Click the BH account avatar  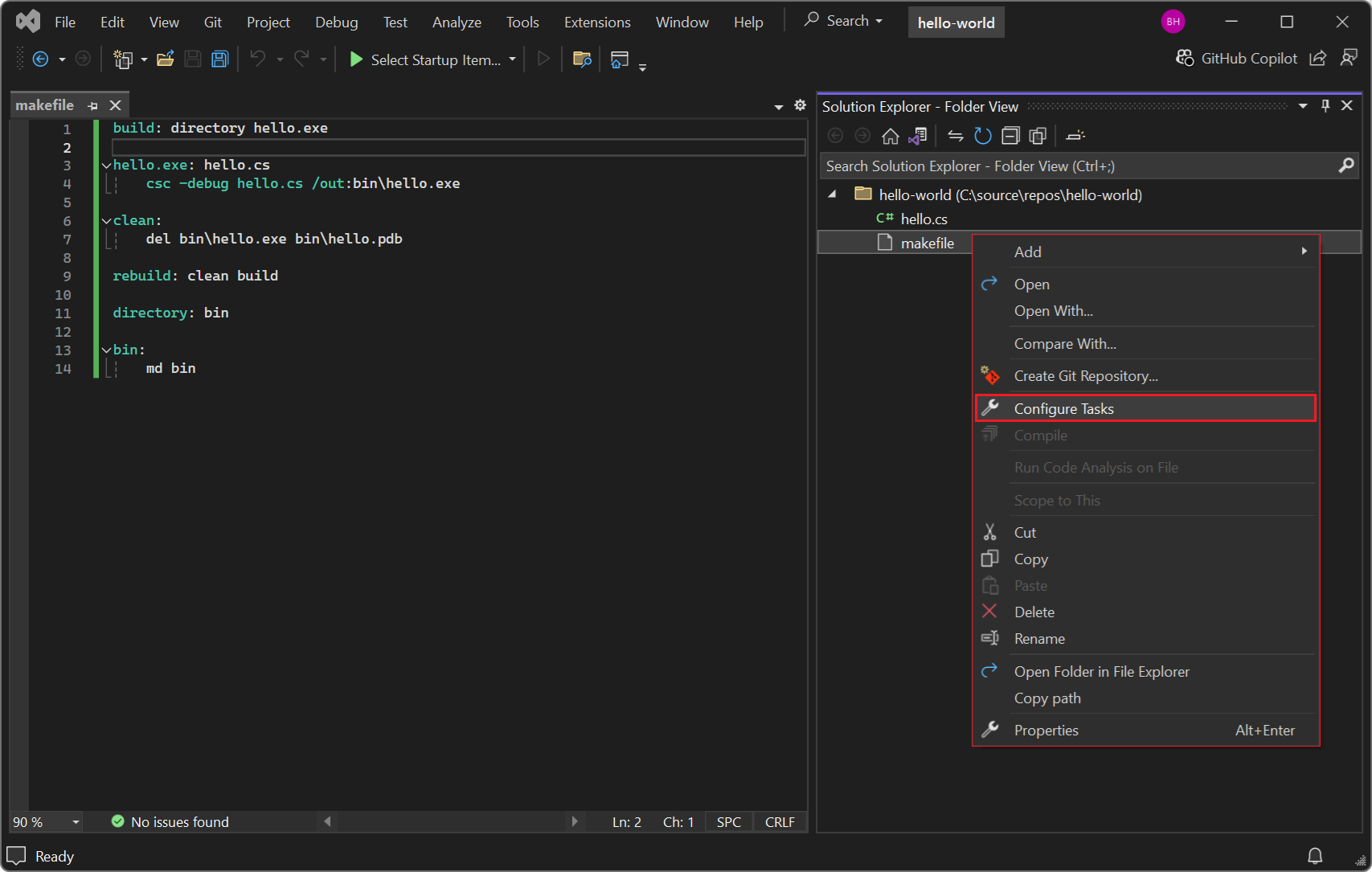click(1173, 22)
